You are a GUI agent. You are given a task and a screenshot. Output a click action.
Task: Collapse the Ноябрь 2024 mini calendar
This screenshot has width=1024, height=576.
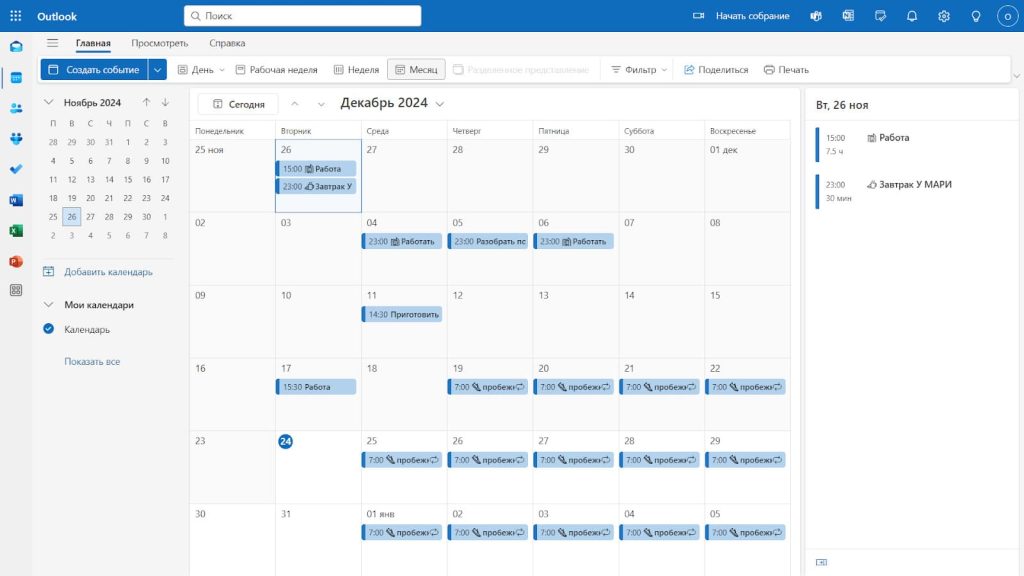click(48, 103)
